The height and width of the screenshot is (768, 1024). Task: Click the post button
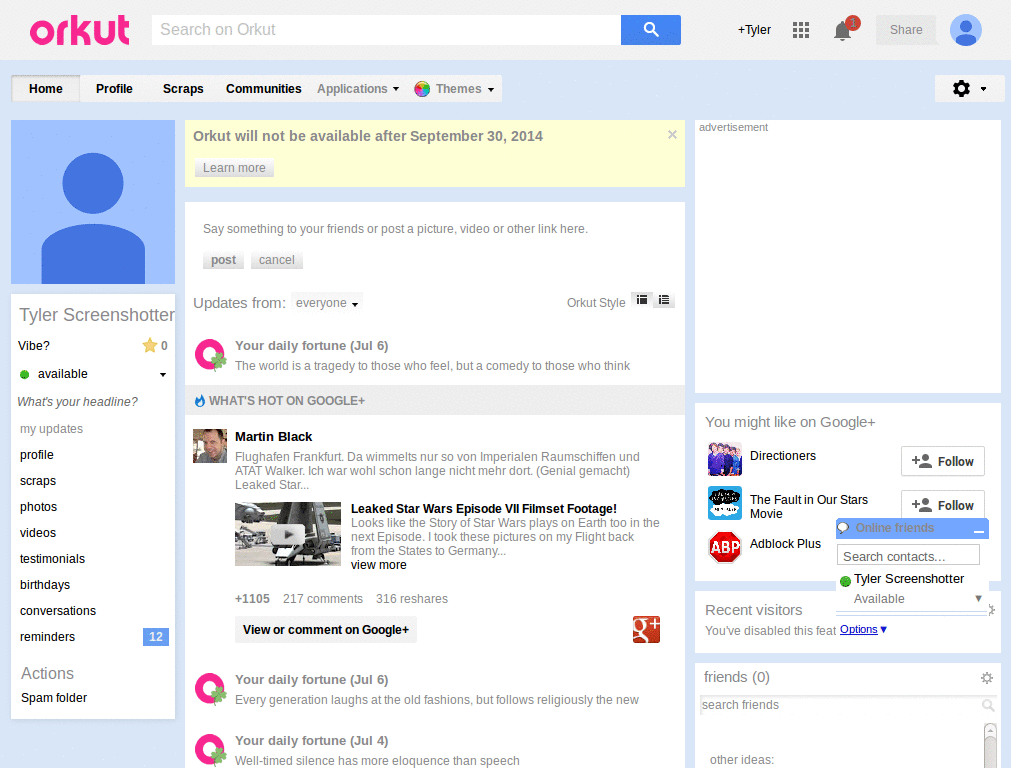(223, 260)
